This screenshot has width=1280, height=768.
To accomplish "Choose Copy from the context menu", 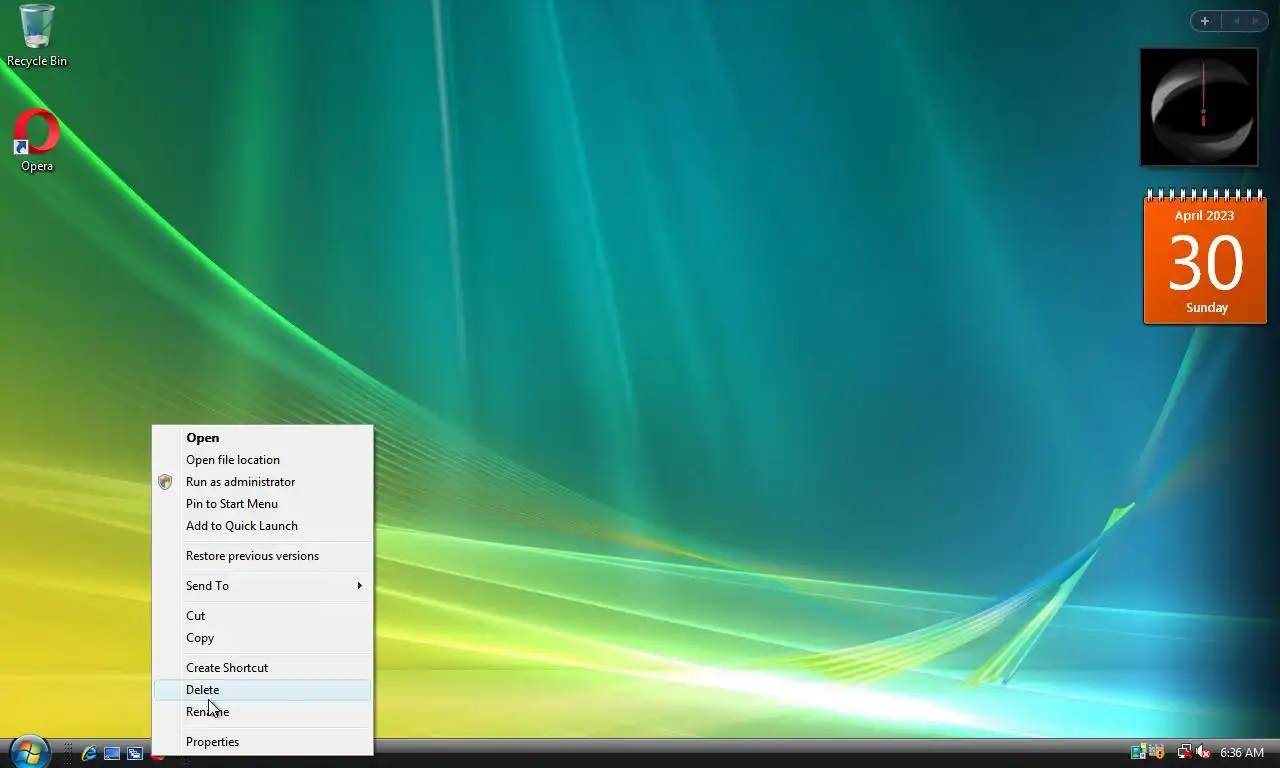I will pyautogui.click(x=262, y=638).
